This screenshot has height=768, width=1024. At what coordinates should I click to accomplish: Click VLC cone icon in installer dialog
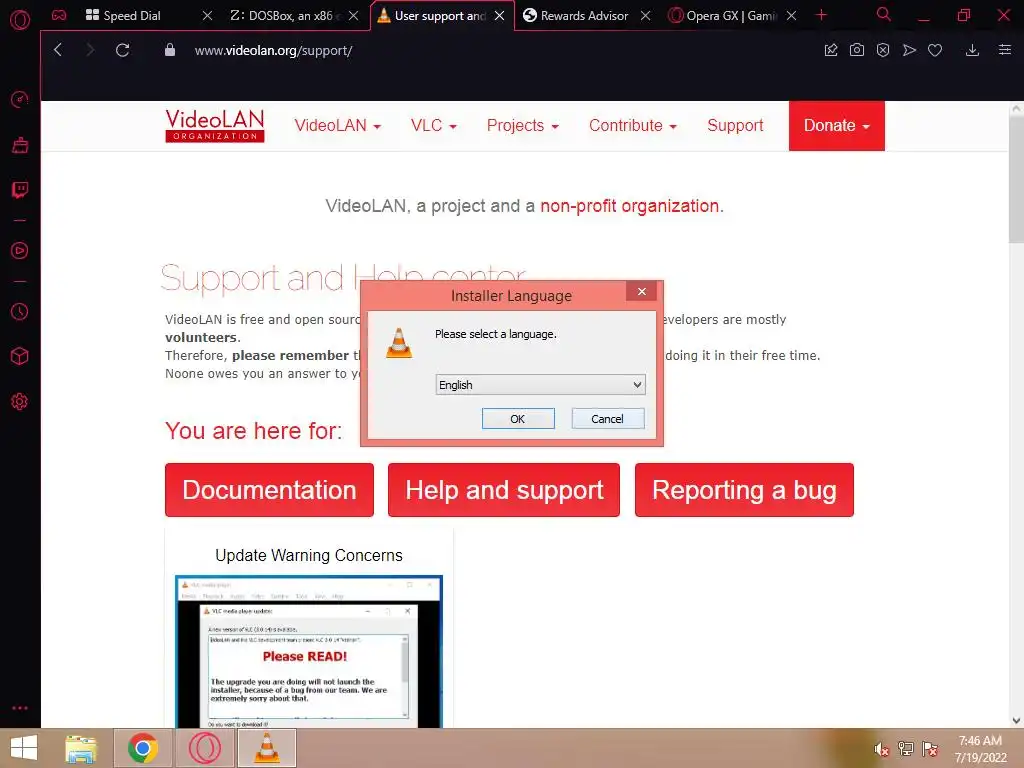pyautogui.click(x=399, y=342)
